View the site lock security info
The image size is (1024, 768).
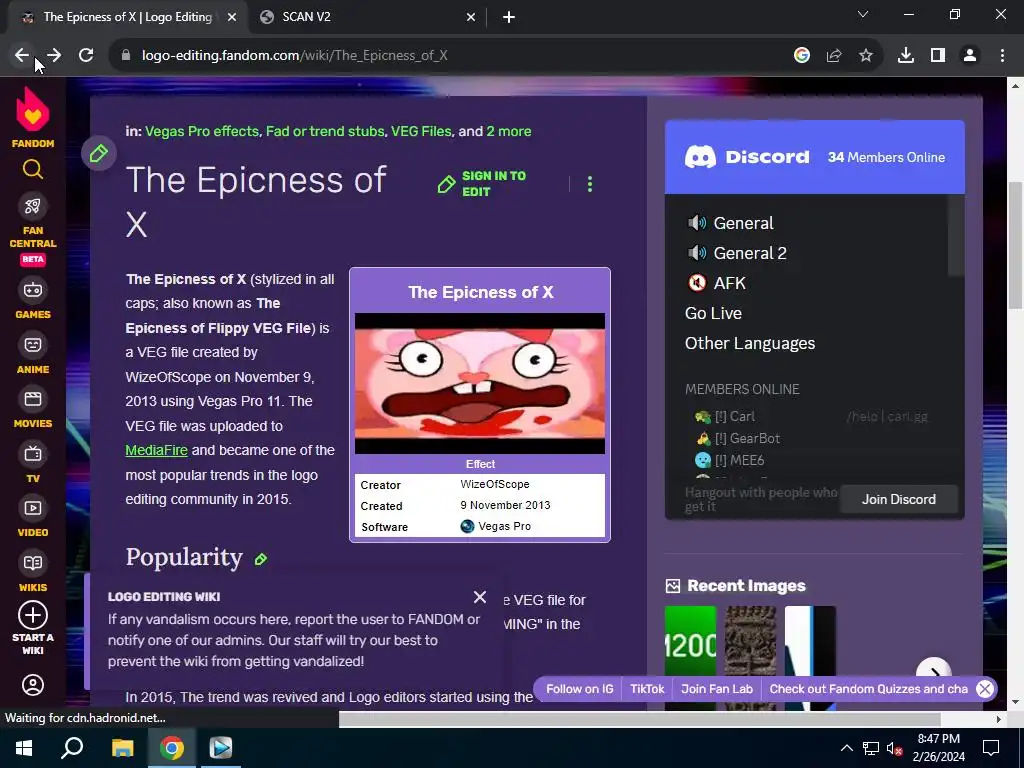pyautogui.click(x=126, y=56)
